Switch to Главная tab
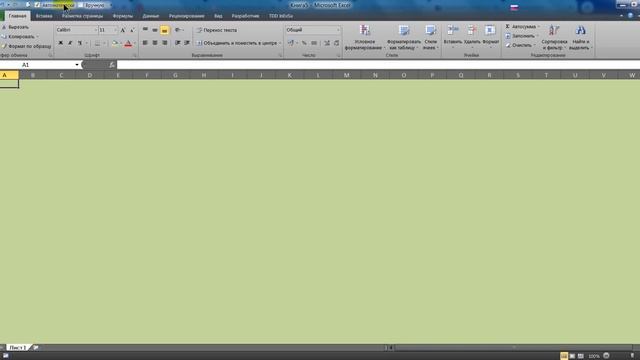Screen dimensions: 640x360 tap(17, 16)
